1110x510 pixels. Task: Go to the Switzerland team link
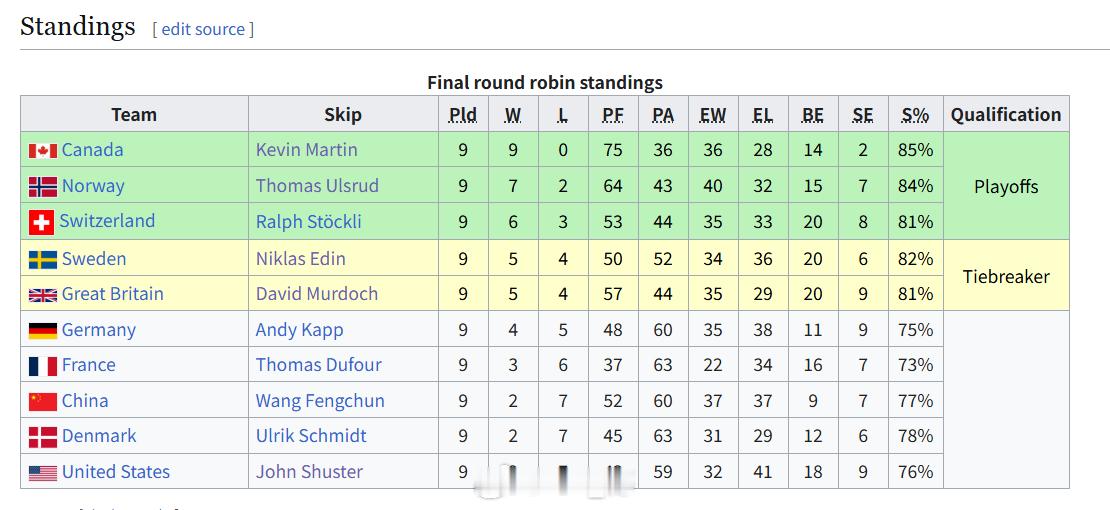[107, 221]
